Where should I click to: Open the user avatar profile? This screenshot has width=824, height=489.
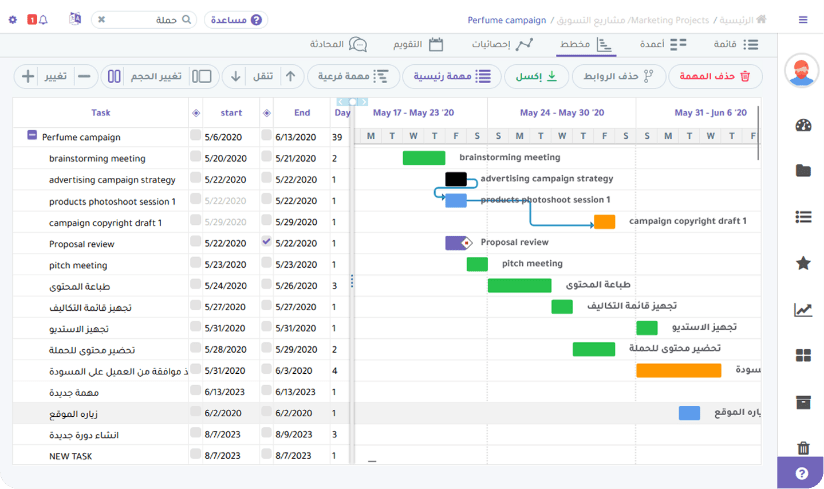pyautogui.click(x=802, y=70)
